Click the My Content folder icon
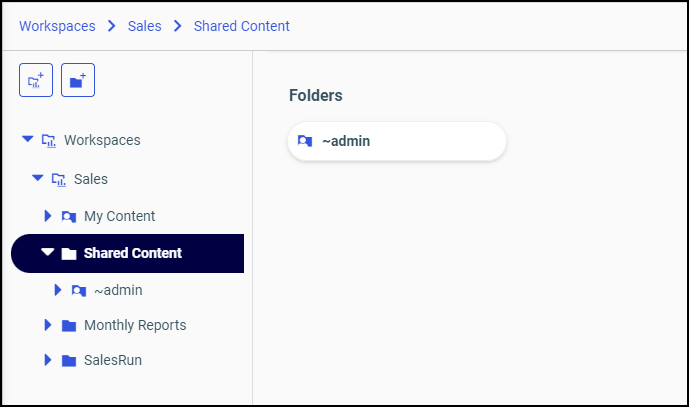The width and height of the screenshot is (689, 407). pyautogui.click(x=69, y=216)
